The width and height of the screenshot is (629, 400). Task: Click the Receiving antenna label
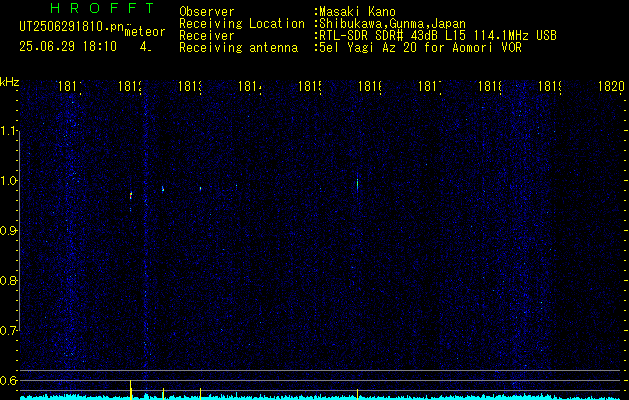point(238,48)
